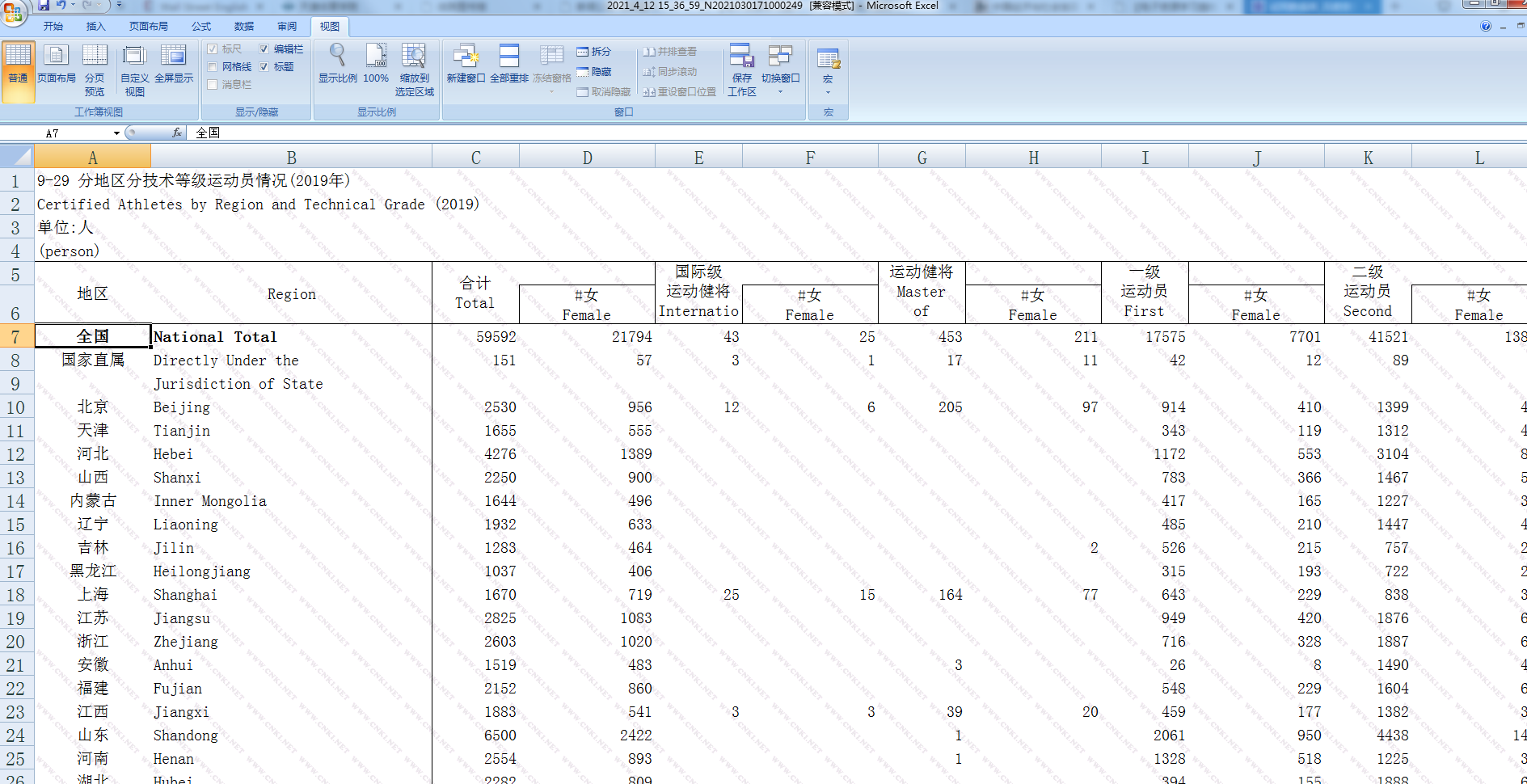The image size is (1527, 784).
Task: Click the 全屏显示 full screen icon
Action: coord(174,63)
